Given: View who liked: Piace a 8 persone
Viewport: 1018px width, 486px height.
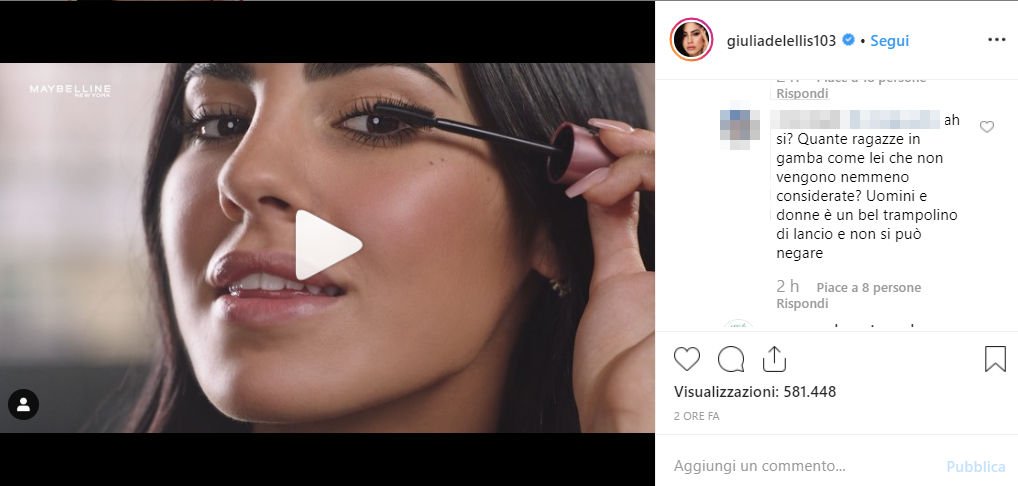Looking at the screenshot, I should pos(869,287).
